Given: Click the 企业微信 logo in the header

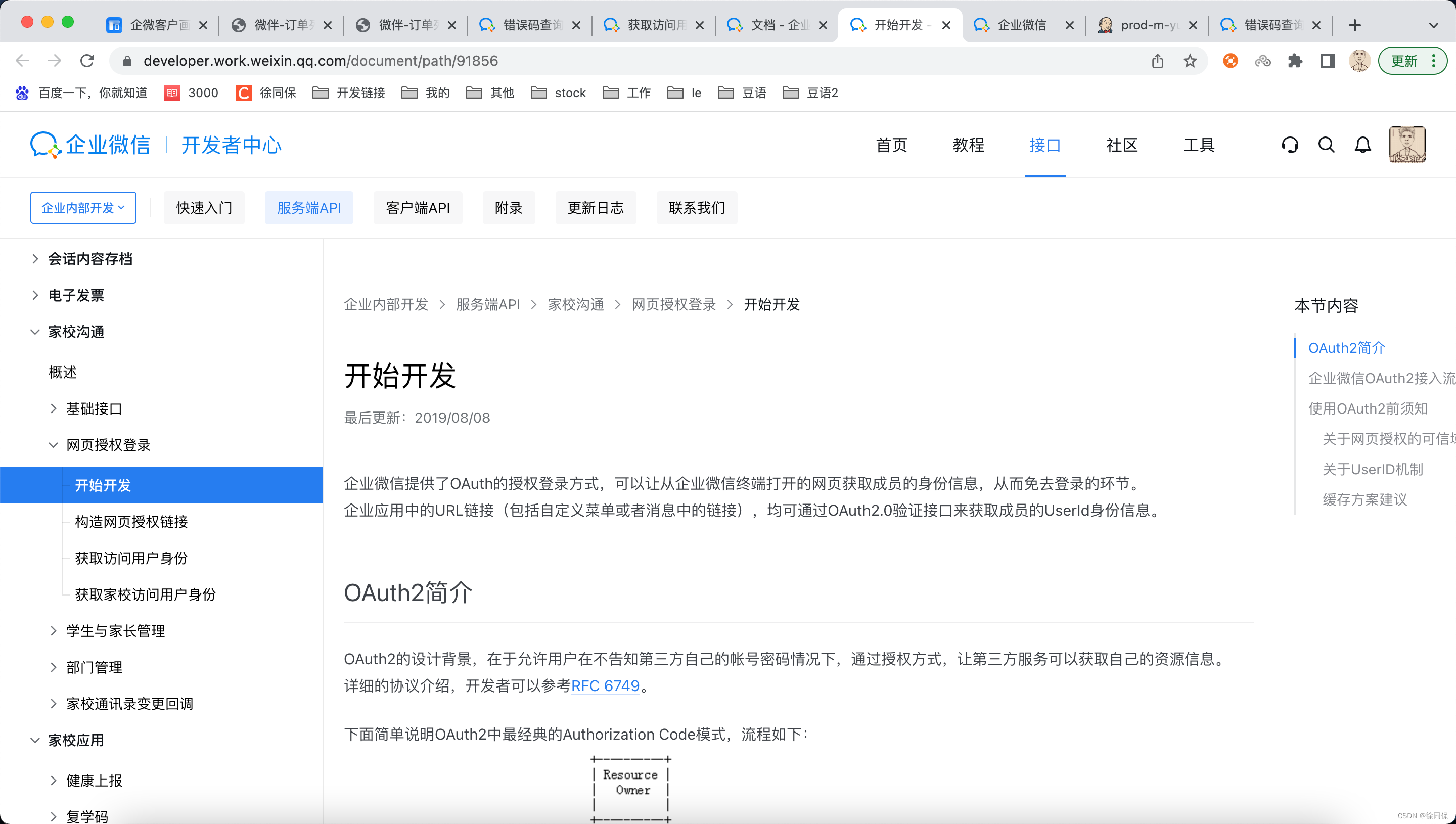Looking at the screenshot, I should (90, 145).
